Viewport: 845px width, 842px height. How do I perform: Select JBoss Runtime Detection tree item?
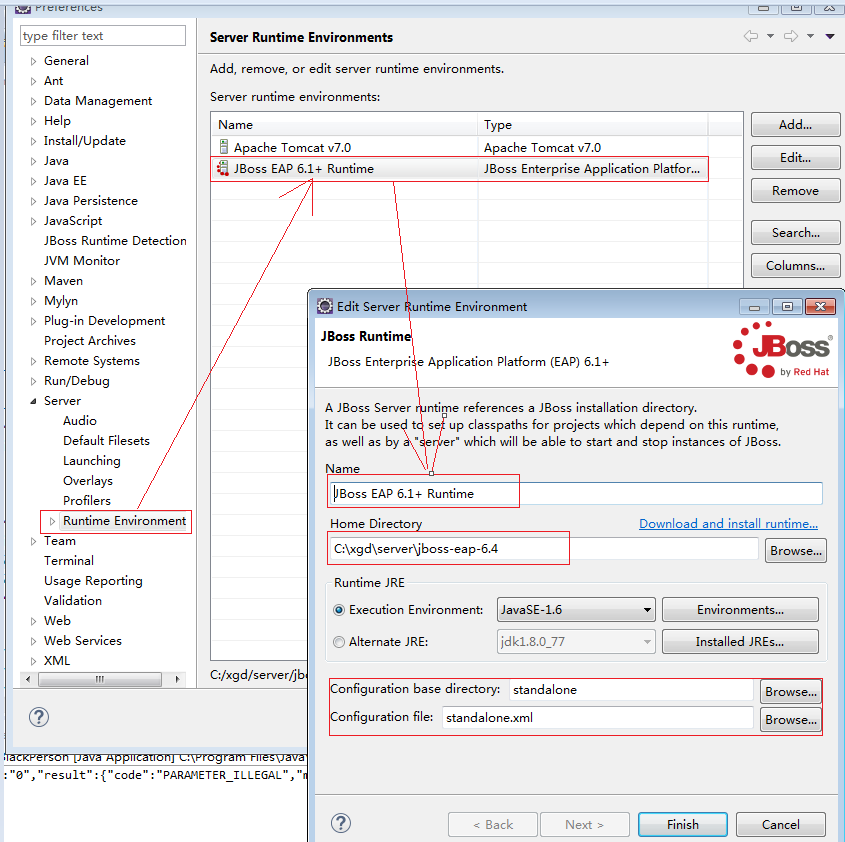(115, 240)
